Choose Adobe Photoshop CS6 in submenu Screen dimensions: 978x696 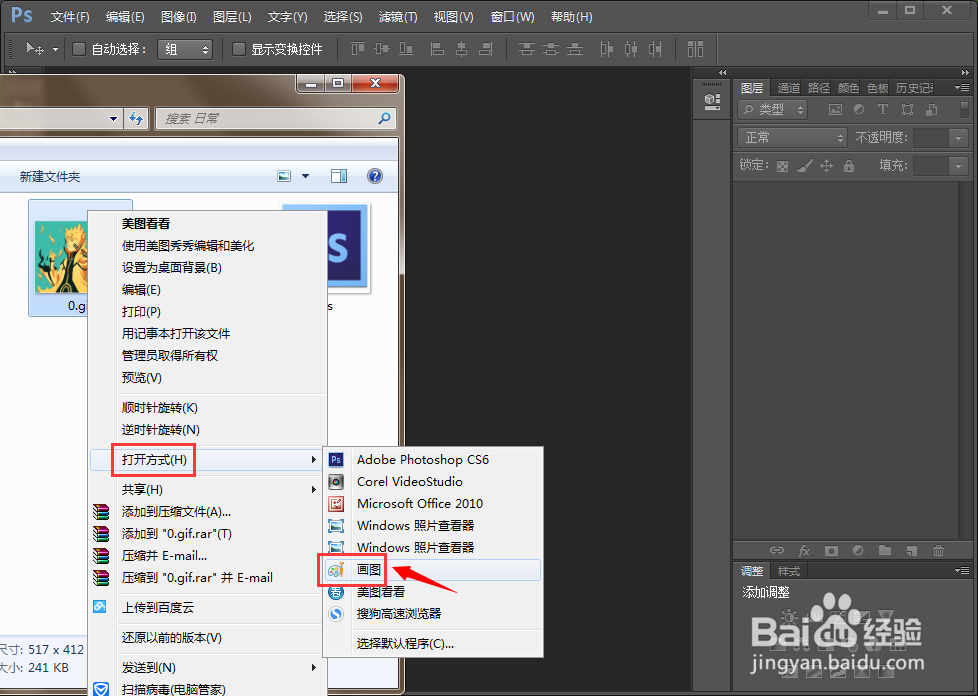tap(432, 460)
